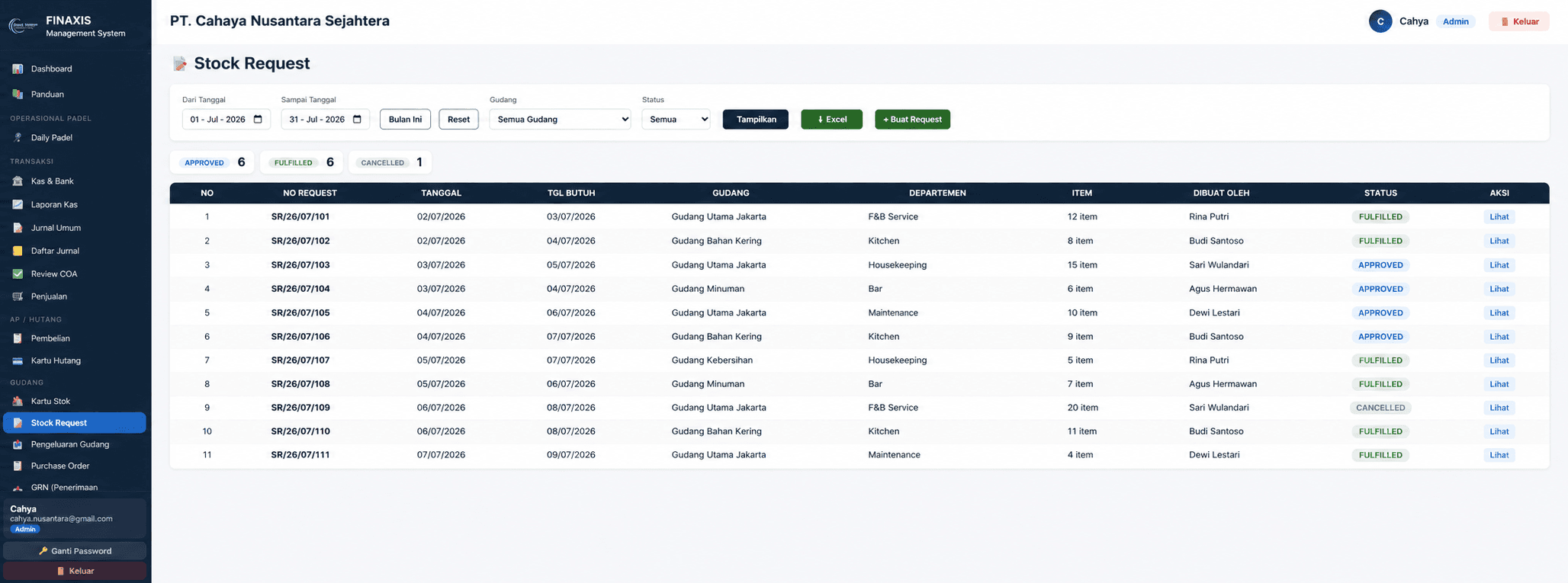
Task: Click the Panduan book icon
Action: click(x=18, y=94)
